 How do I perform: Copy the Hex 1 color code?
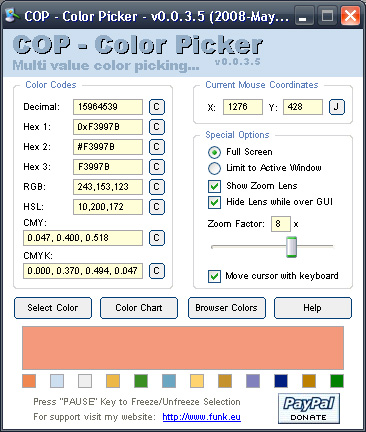click(x=157, y=127)
